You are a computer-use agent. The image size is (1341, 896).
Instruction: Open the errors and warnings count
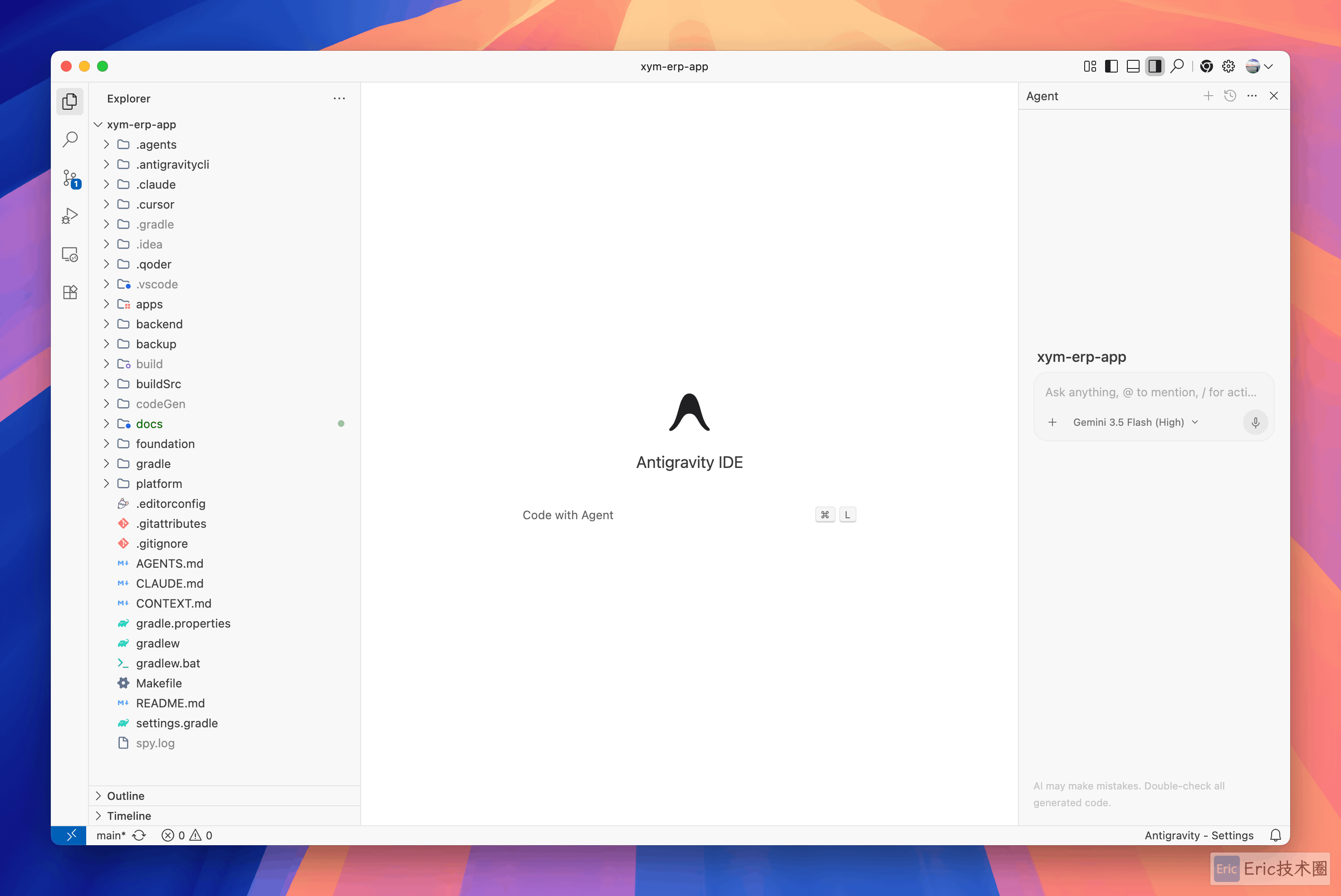(x=187, y=835)
